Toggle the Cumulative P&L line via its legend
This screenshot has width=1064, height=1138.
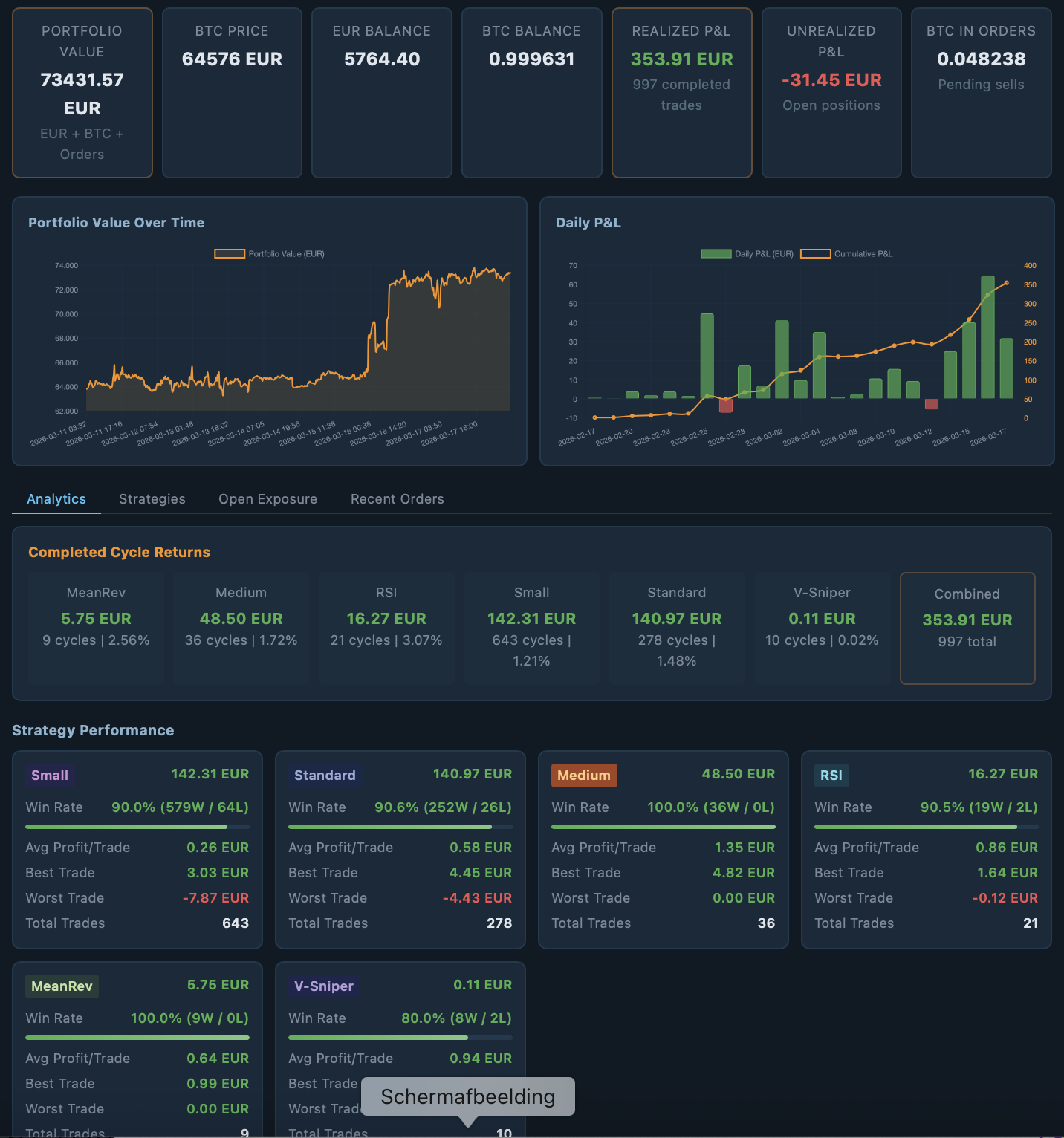[x=816, y=253]
